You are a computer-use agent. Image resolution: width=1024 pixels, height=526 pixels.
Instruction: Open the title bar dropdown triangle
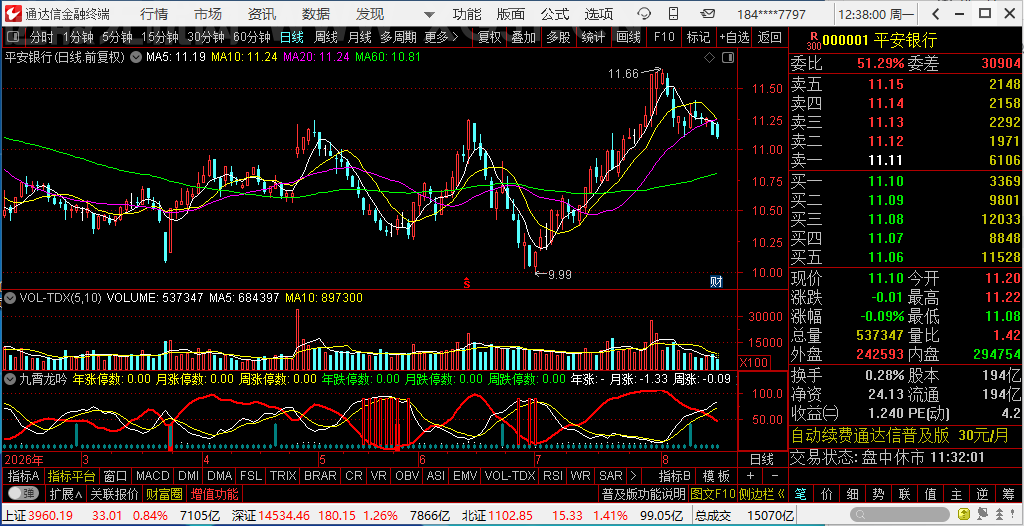pos(428,14)
